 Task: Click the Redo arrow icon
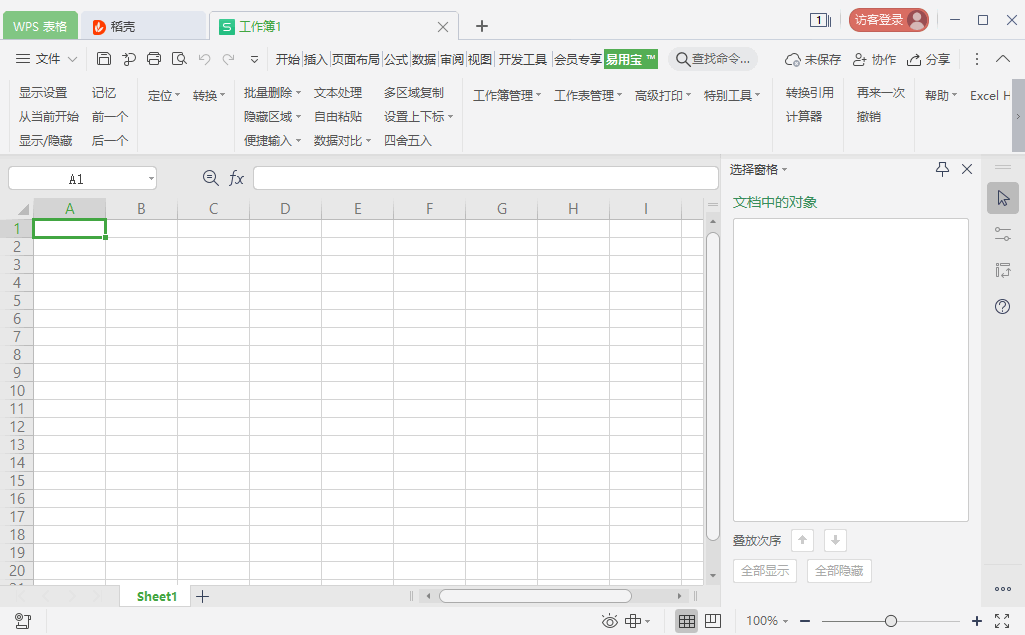point(228,59)
